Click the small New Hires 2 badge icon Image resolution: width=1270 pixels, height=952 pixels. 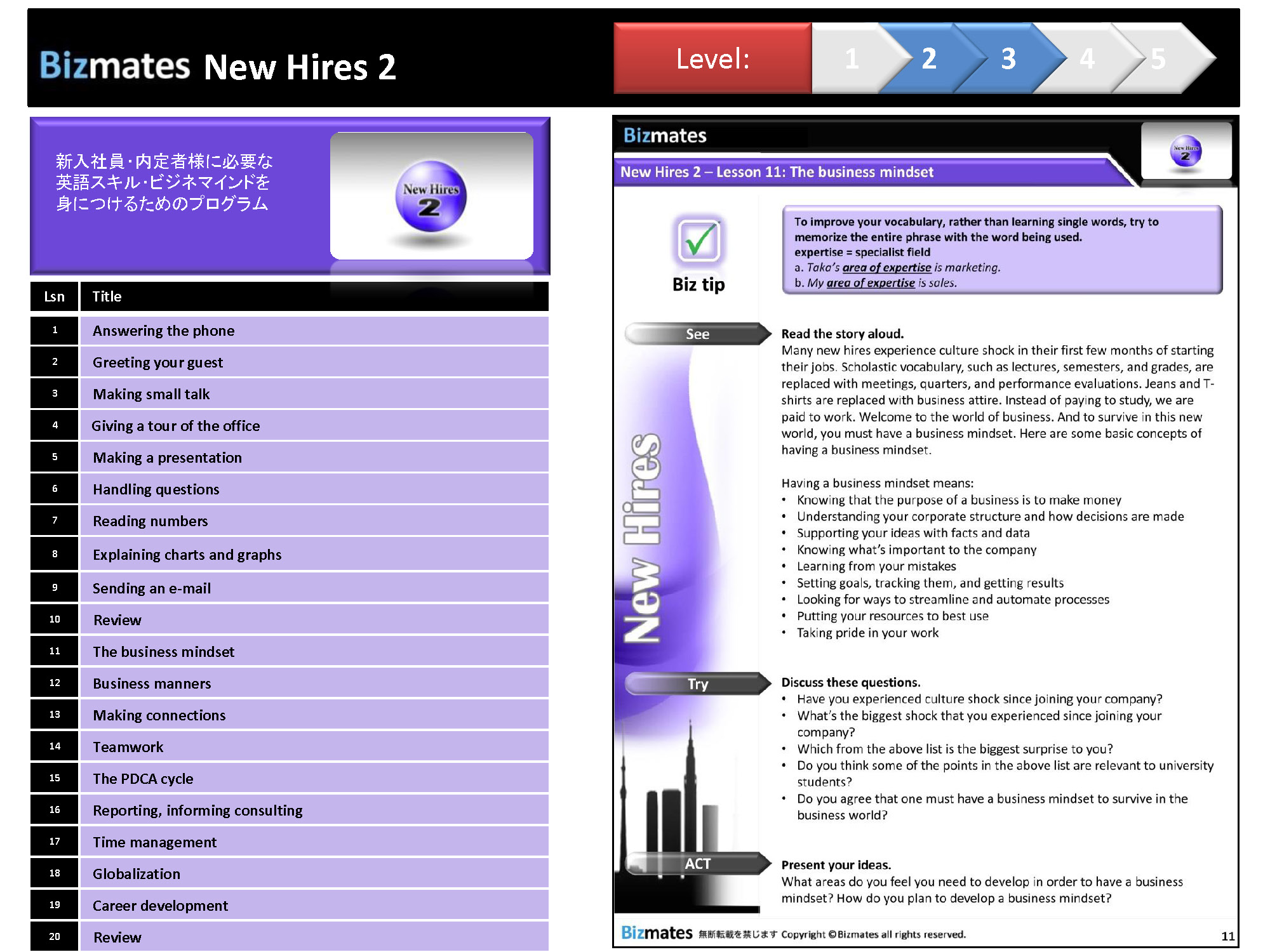tap(1186, 151)
